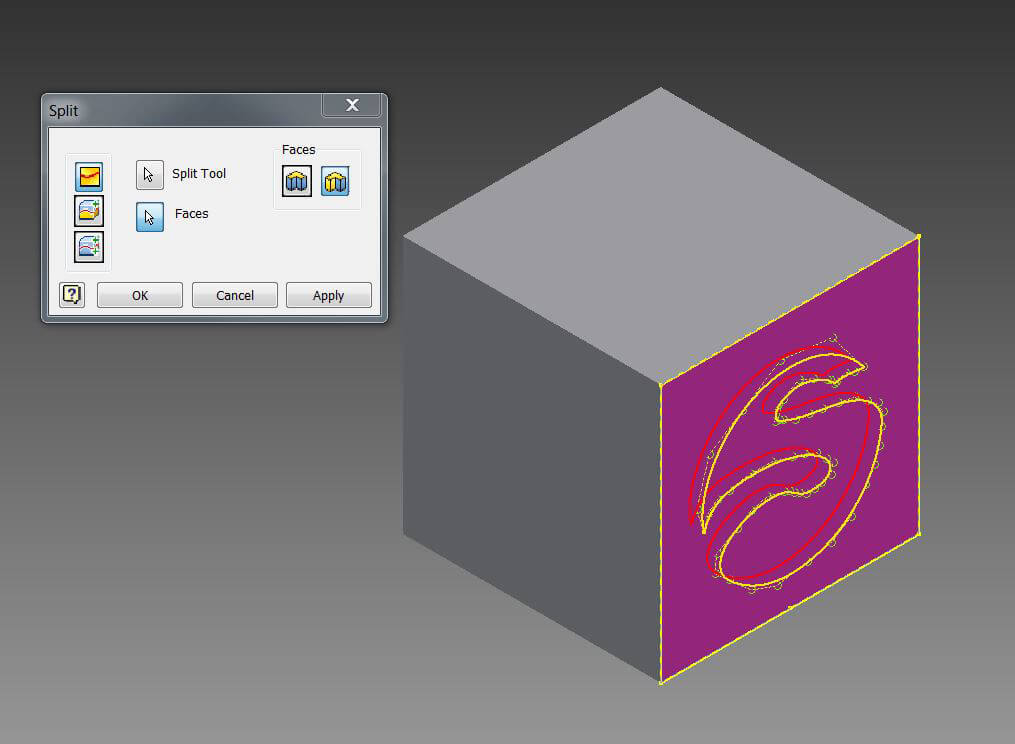
Task: Click the 'Faces' group heading label
Action: tap(298, 150)
